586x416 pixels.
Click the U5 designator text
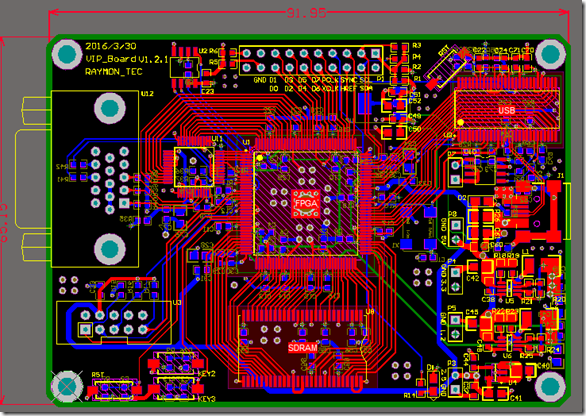pos(509,301)
